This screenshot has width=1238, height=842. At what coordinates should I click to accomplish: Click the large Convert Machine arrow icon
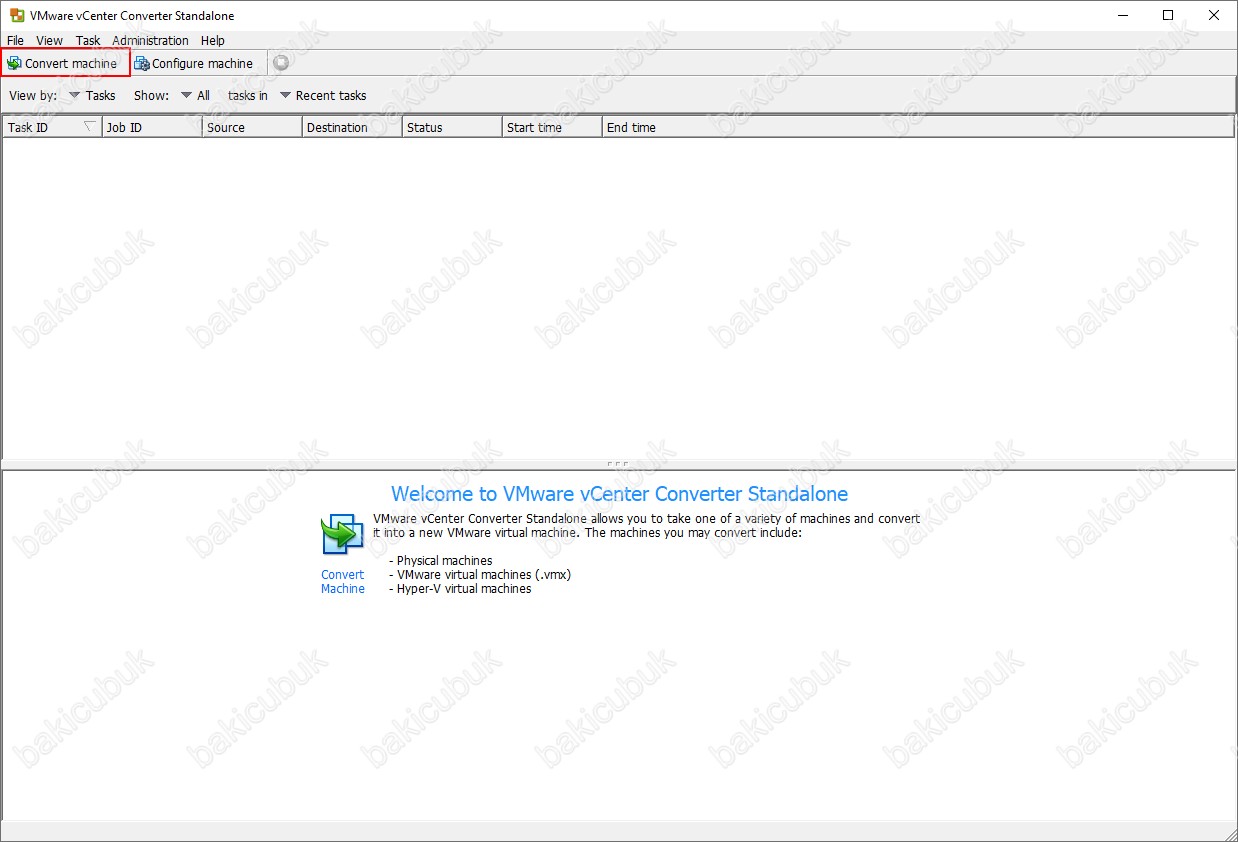343,534
